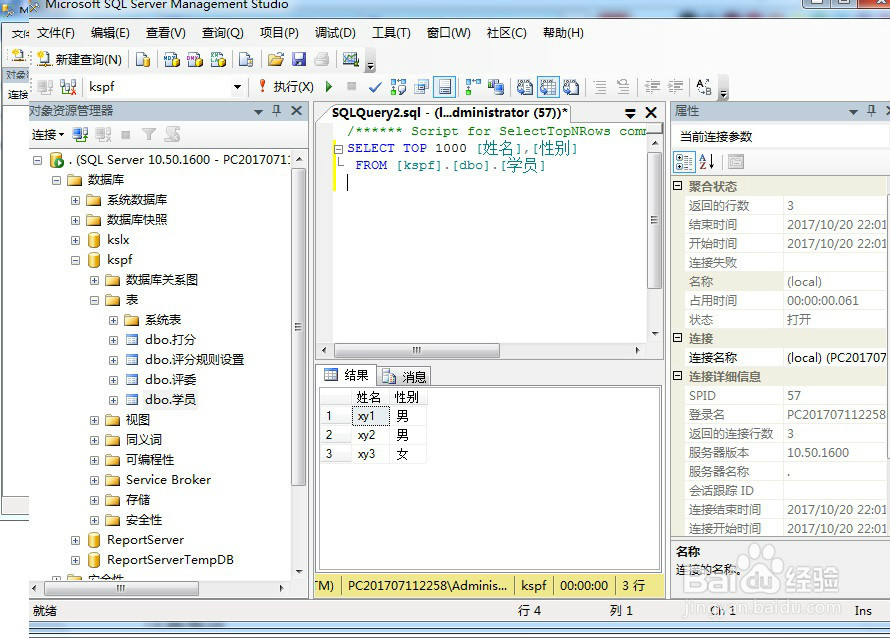Switch to the 消息 messages tab

(404, 376)
